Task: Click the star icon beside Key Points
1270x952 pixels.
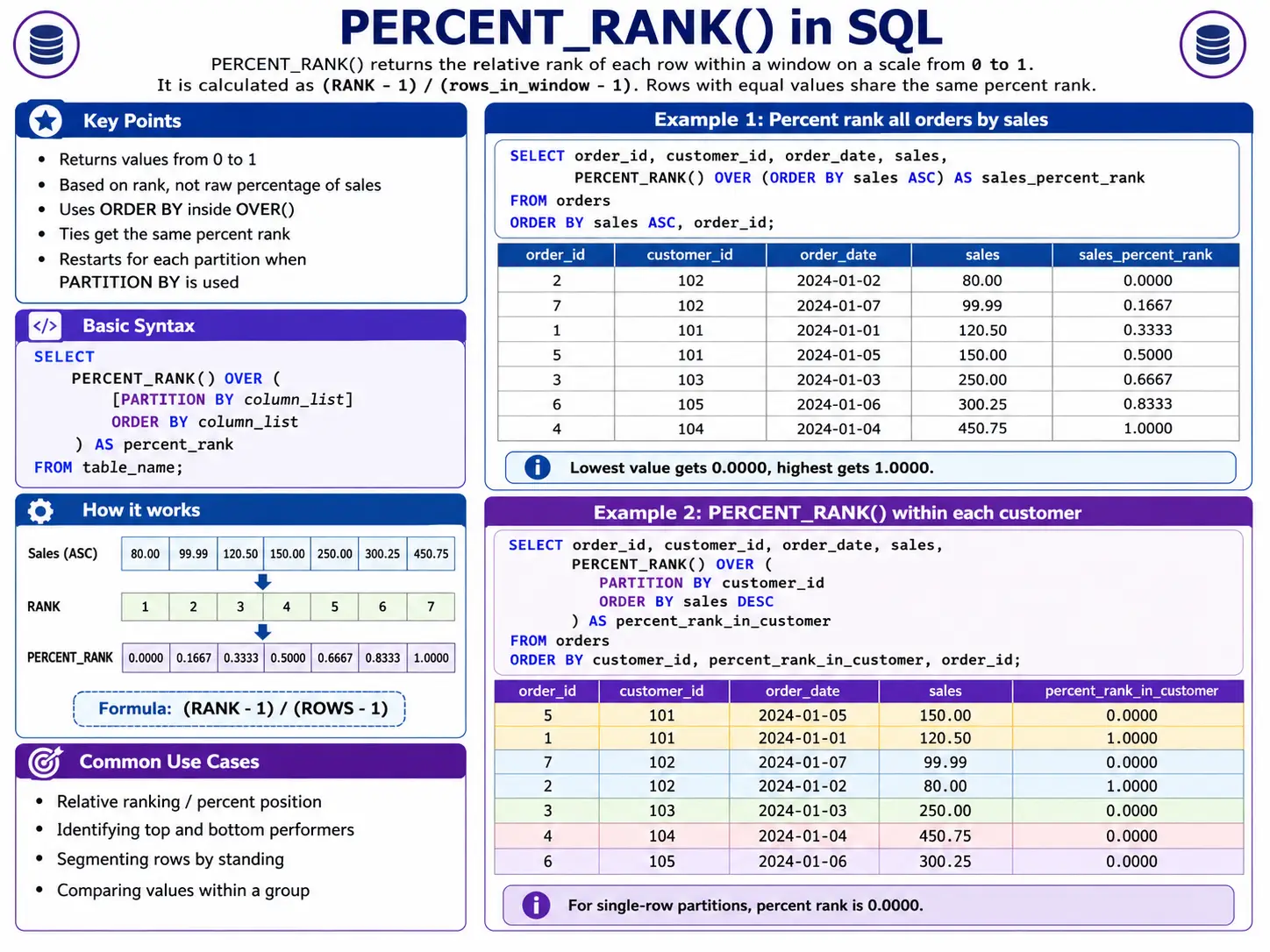Action: pyautogui.click(x=46, y=120)
